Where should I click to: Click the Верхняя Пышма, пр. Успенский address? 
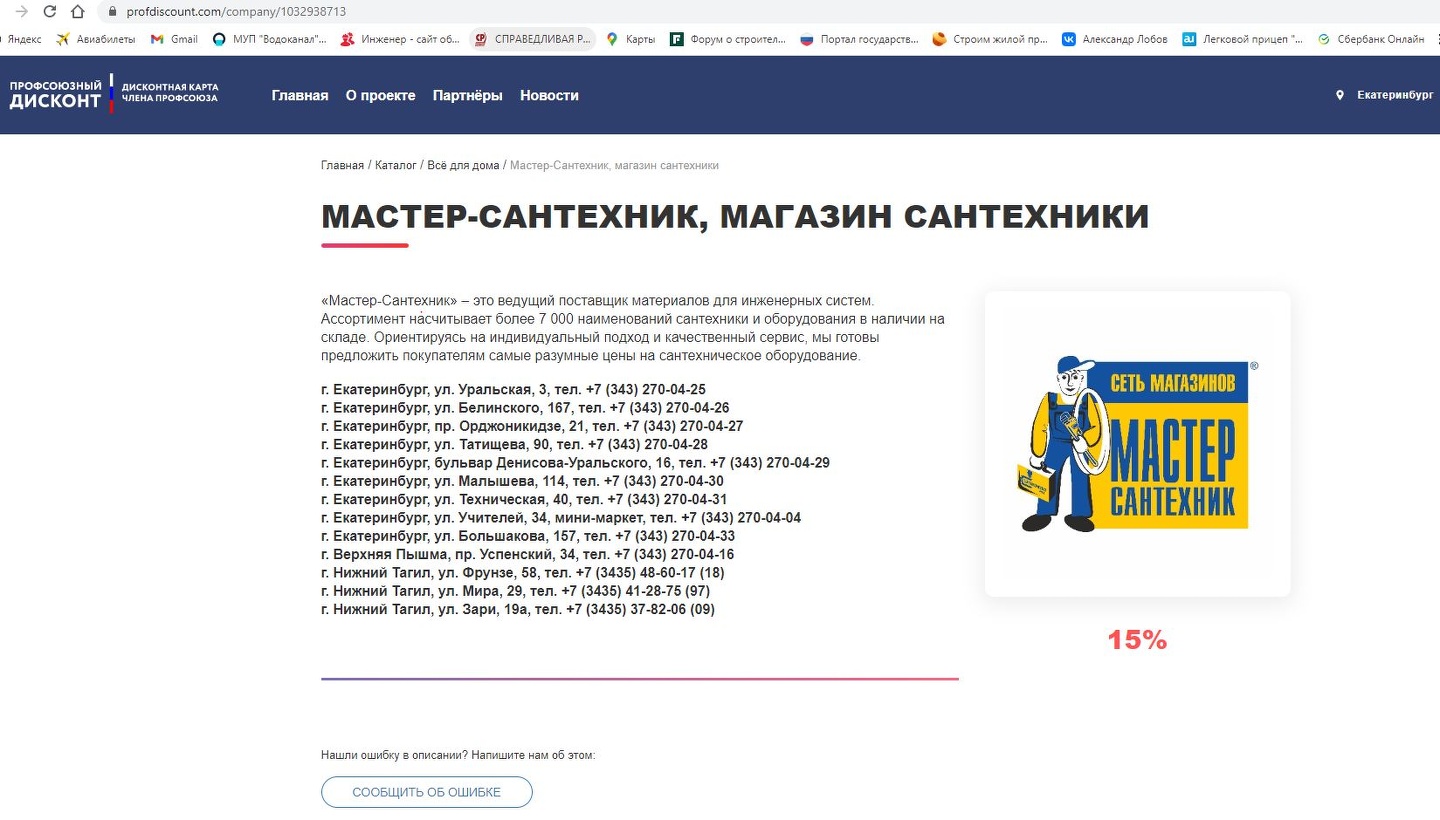527,555
